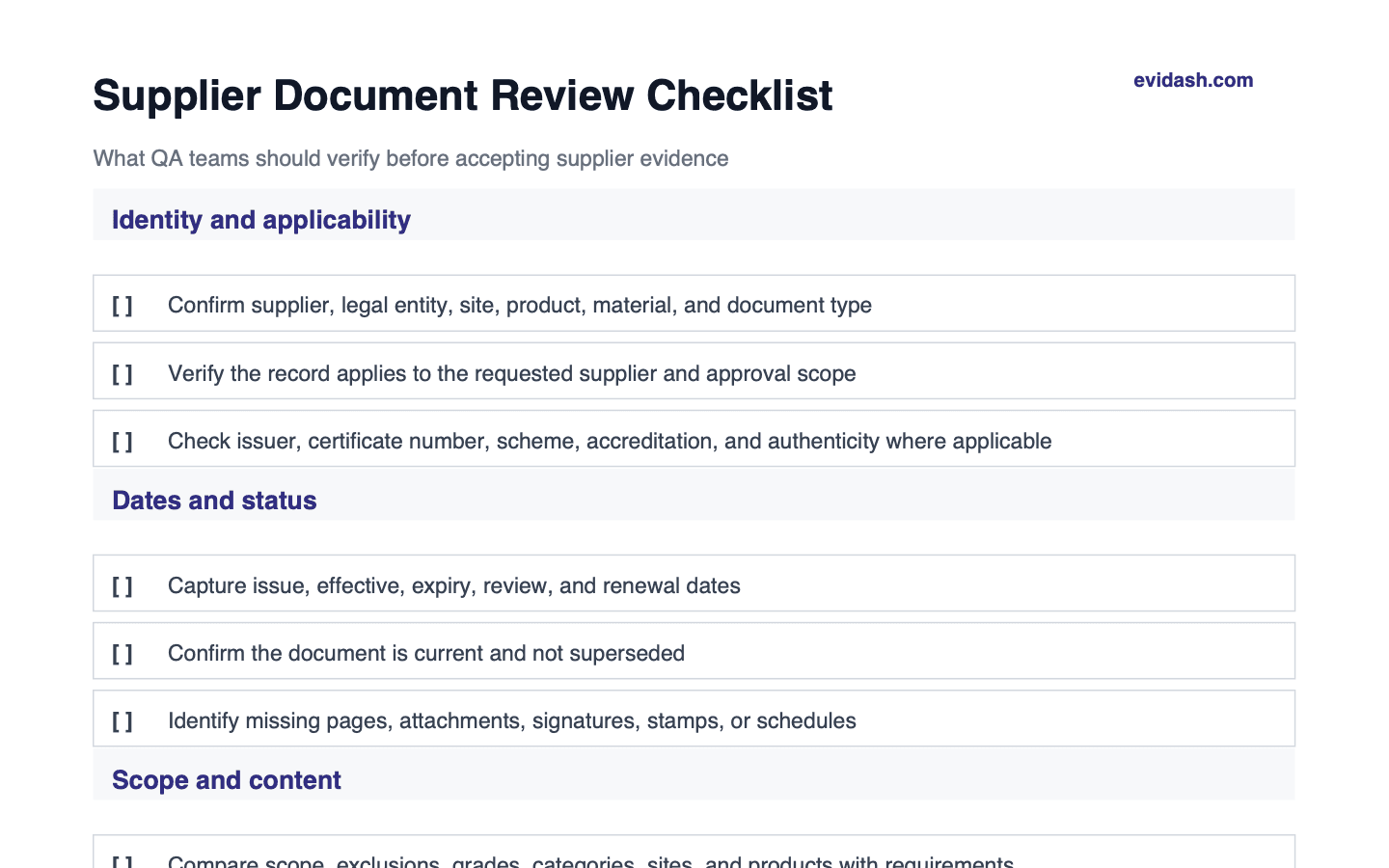Click the Identity and applicability heading
1389x868 pixels.
click(x=261, y=220)
